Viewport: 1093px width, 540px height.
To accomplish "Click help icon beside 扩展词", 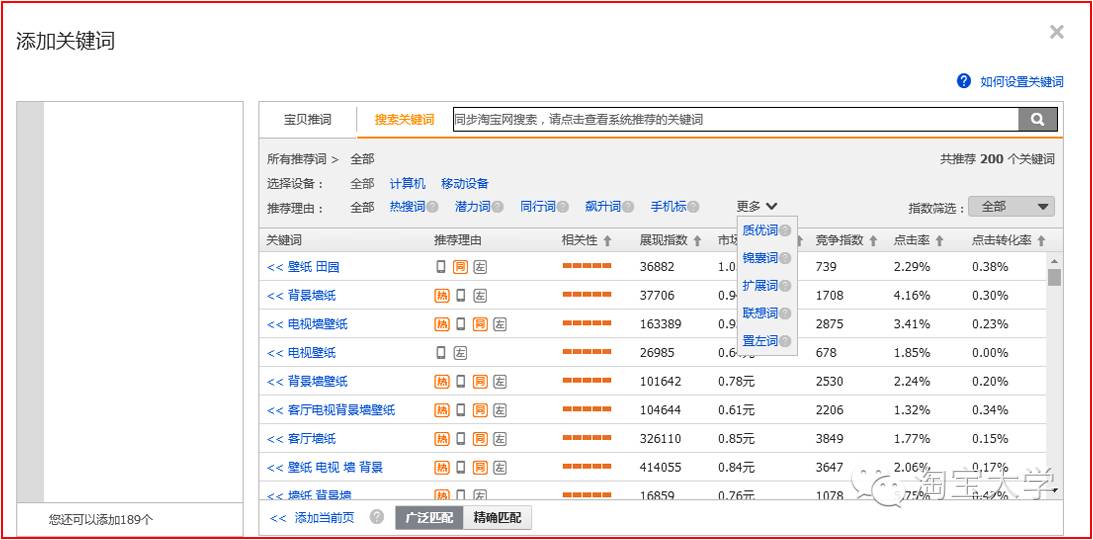I will pos(786,286).
